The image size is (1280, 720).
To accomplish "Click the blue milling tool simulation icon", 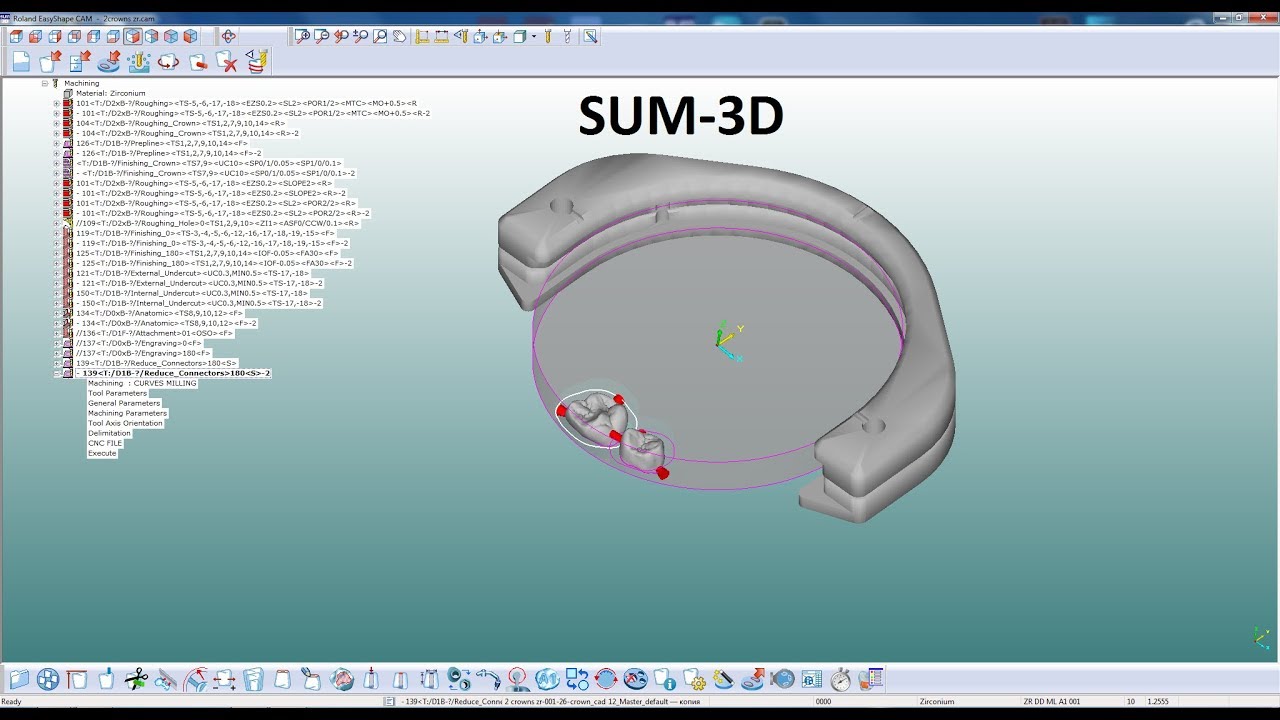I will click(139, 61).
